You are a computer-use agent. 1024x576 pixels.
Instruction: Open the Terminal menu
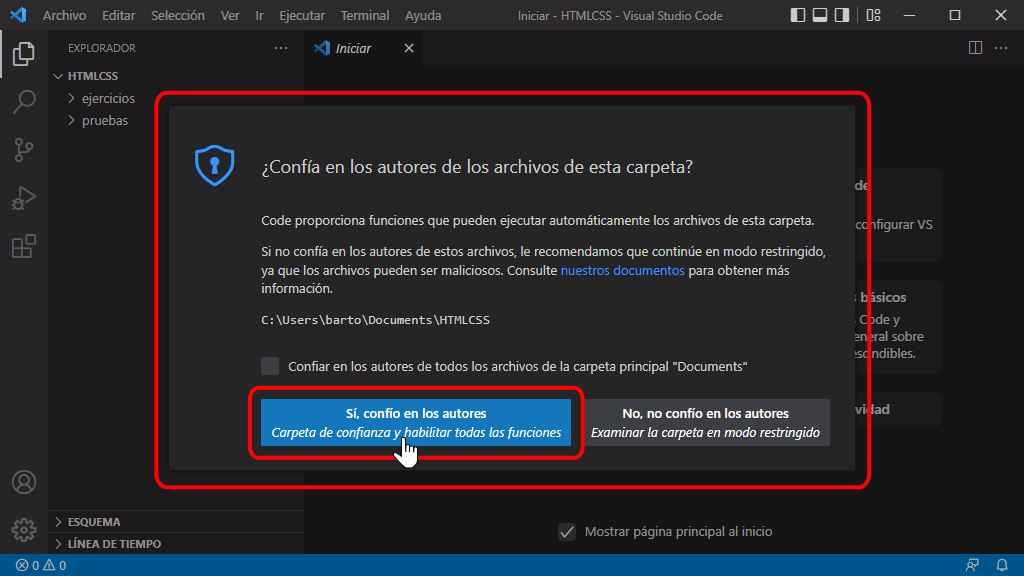click(364, 15)
